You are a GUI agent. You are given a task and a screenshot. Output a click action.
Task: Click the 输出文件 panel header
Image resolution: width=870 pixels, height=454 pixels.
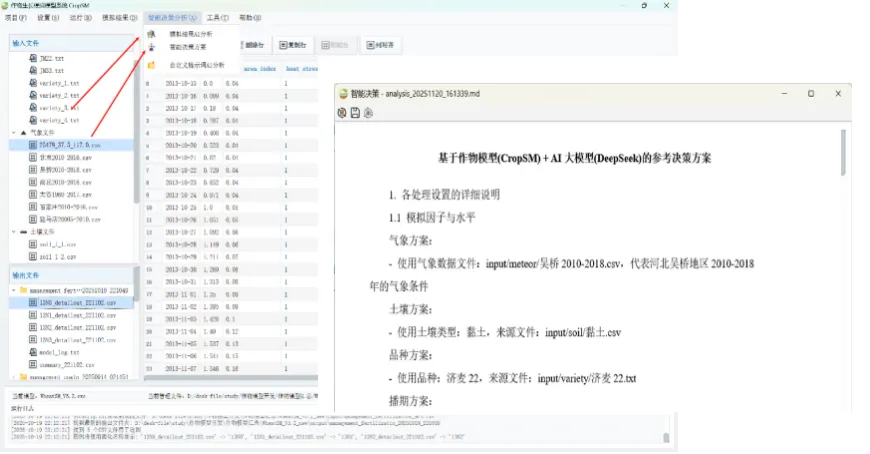click(x=72, y=275)
